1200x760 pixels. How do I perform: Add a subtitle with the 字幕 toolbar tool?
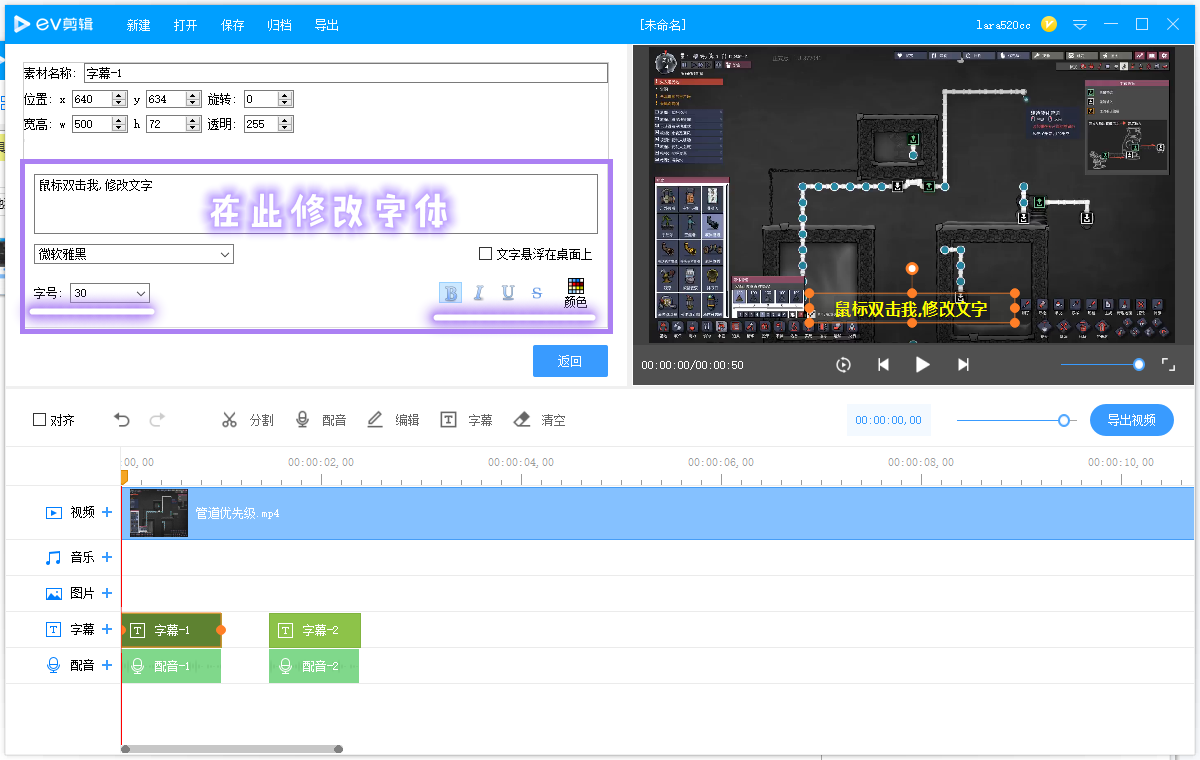coord(449,420)
